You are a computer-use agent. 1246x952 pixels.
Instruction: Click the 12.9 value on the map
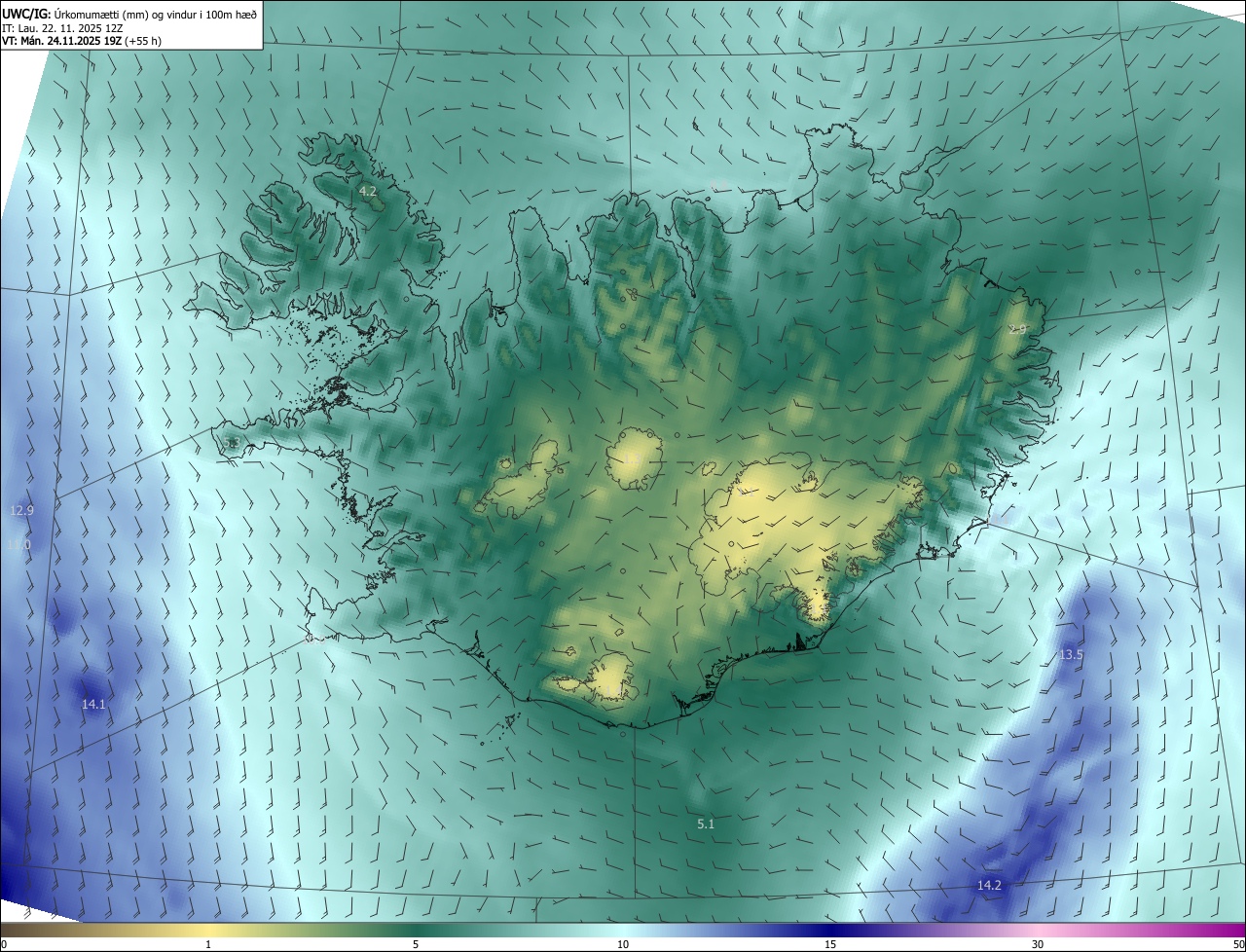coord(21,510)
